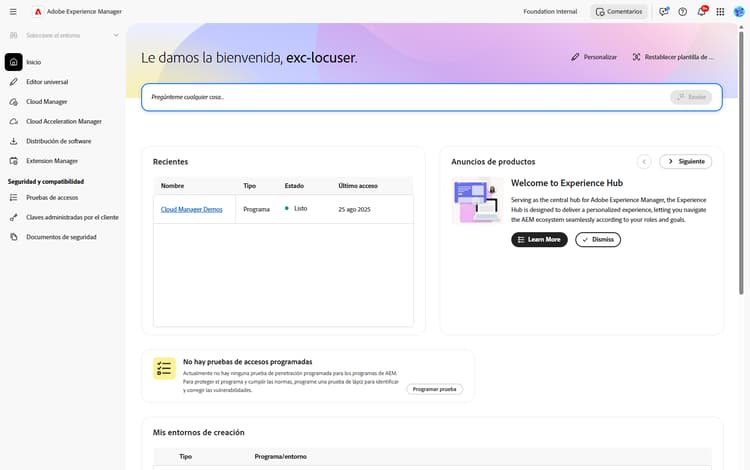
Task: Click the Learn More button
Action: click(x=539, y=240)
